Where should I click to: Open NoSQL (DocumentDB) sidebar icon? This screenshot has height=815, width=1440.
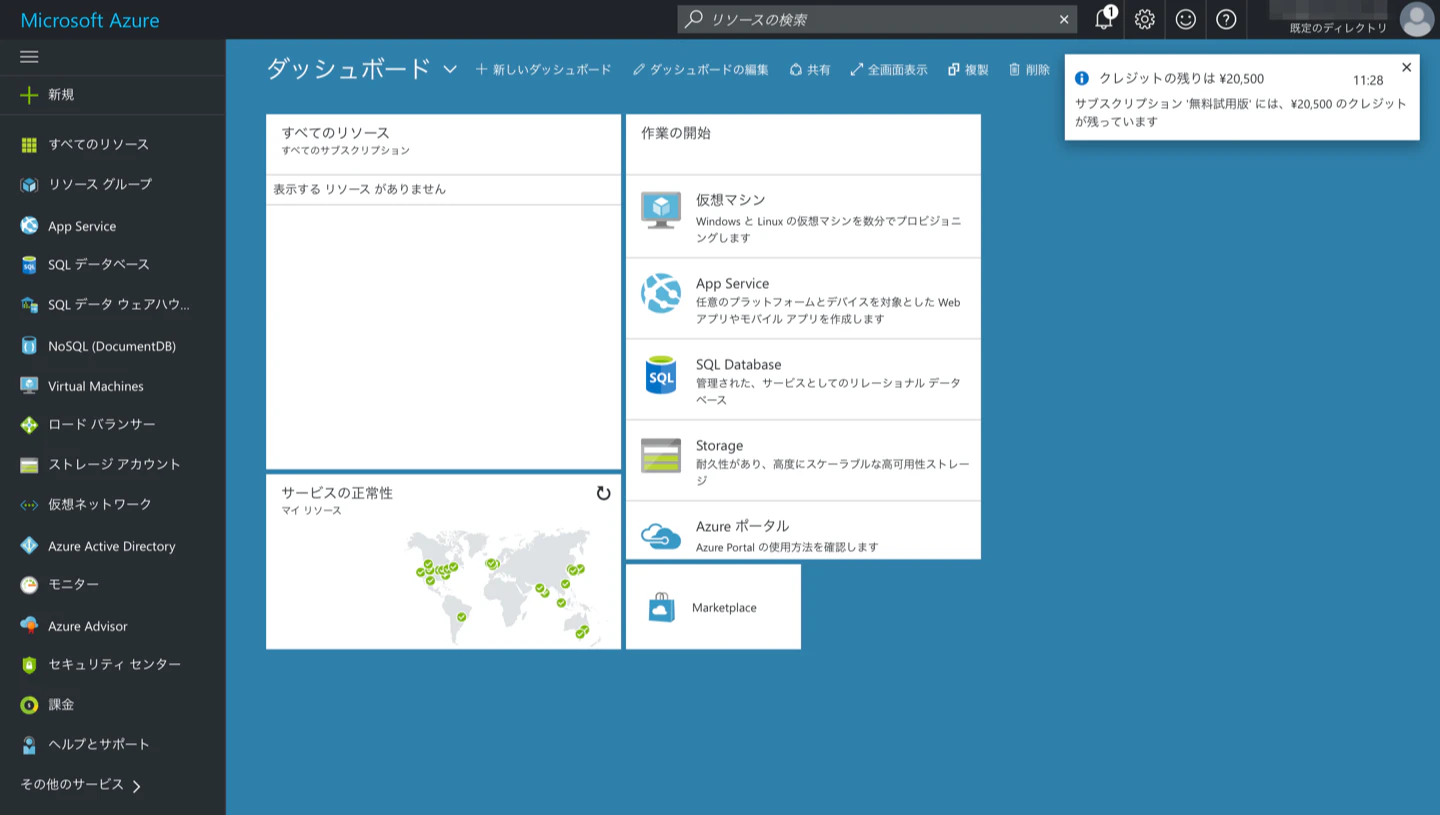(29, 346)
